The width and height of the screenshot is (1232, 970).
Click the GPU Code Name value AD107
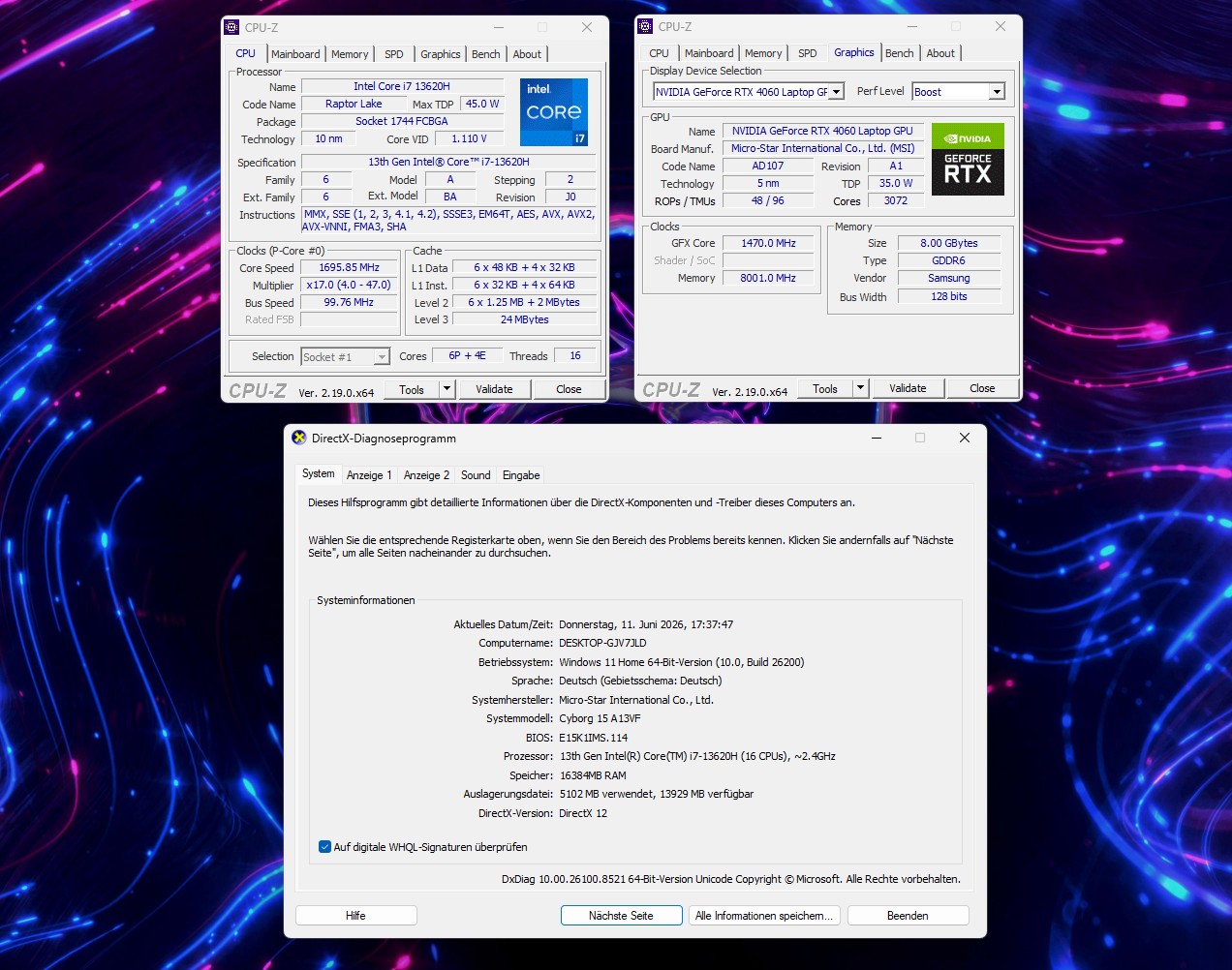tap(768, 166)
